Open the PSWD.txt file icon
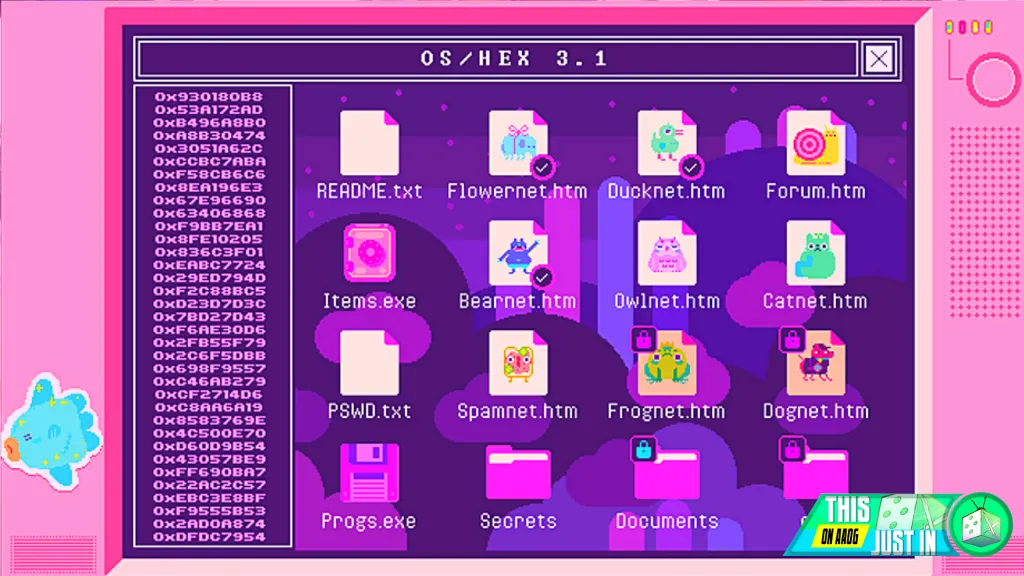This screenshot has width=1024, height=576. coord(369,362)
